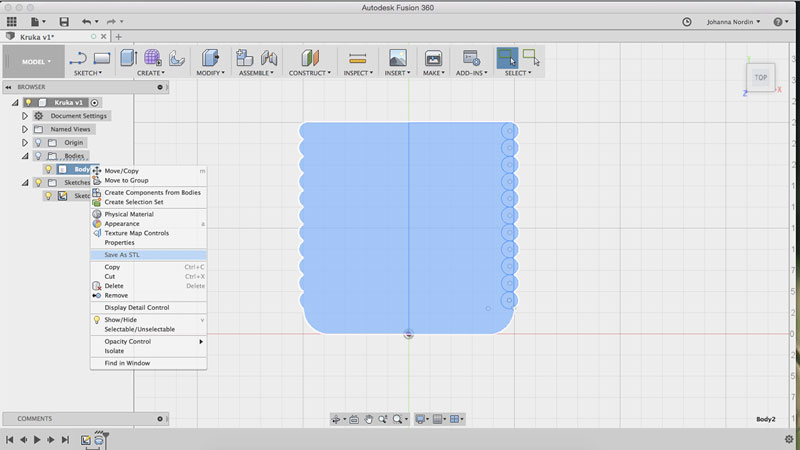Activate Kruka v1 component radio button

pyautogui.click(x=94, y=103)
